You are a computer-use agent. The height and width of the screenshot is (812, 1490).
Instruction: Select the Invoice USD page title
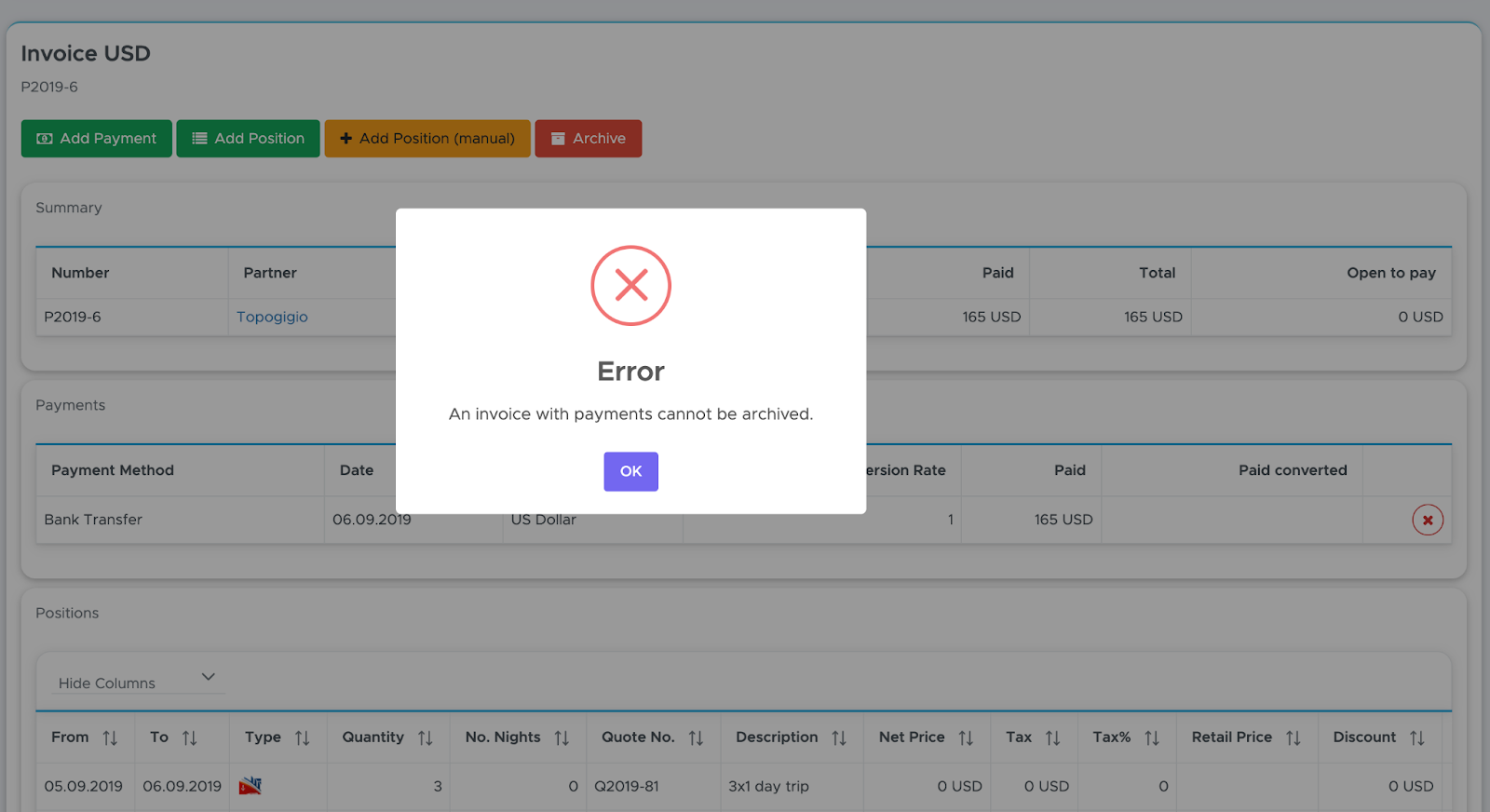click(86, 53)
